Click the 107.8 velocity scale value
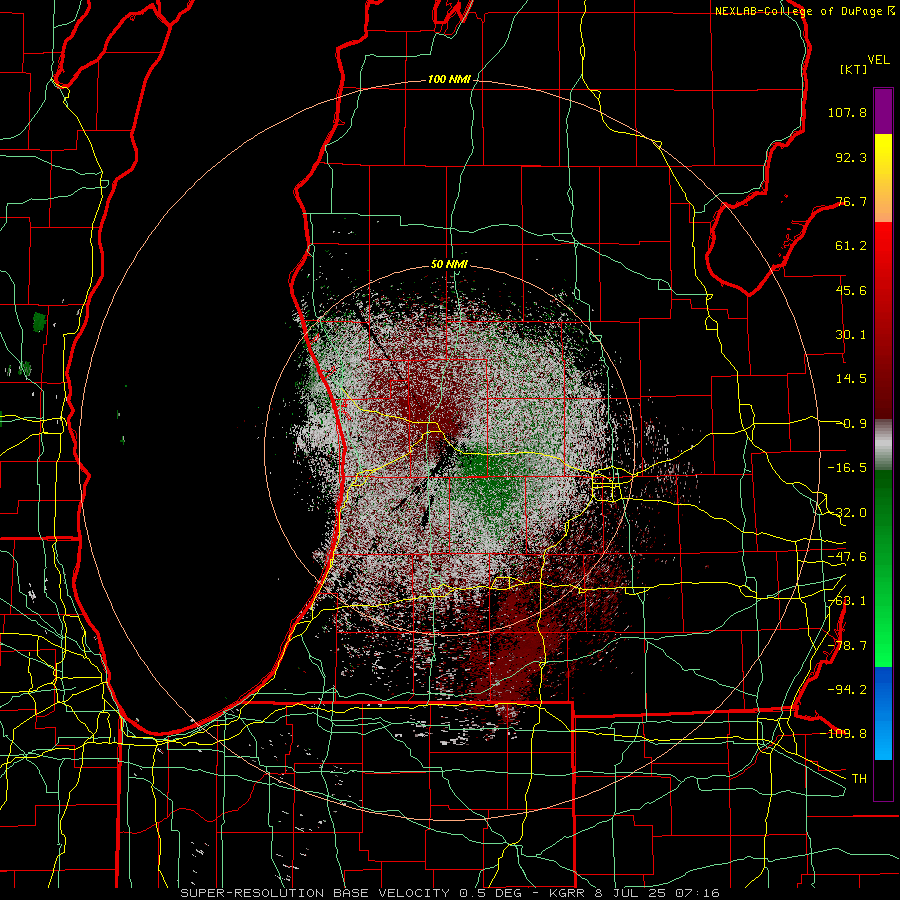This screenshot has width=900, height=900. [847, 112]
